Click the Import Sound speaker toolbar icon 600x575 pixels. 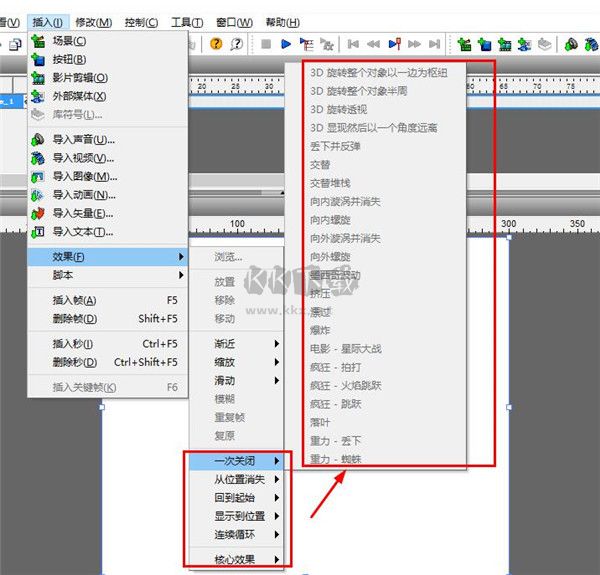[x=571, y=44]
